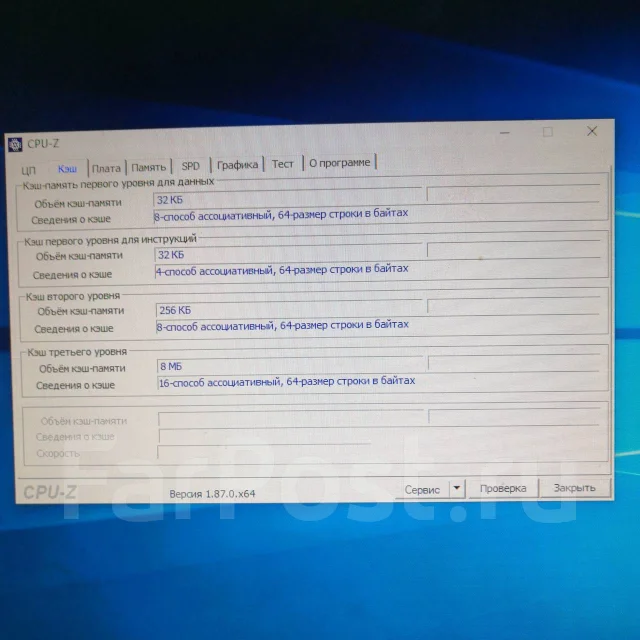Open the О программе tab
This screenshot has width=640, height=640.
tap(340, 162)
